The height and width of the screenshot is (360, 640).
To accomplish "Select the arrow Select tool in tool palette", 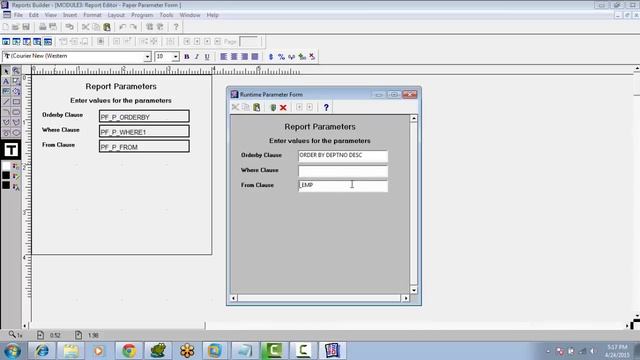I will click(x=6, y=71).
